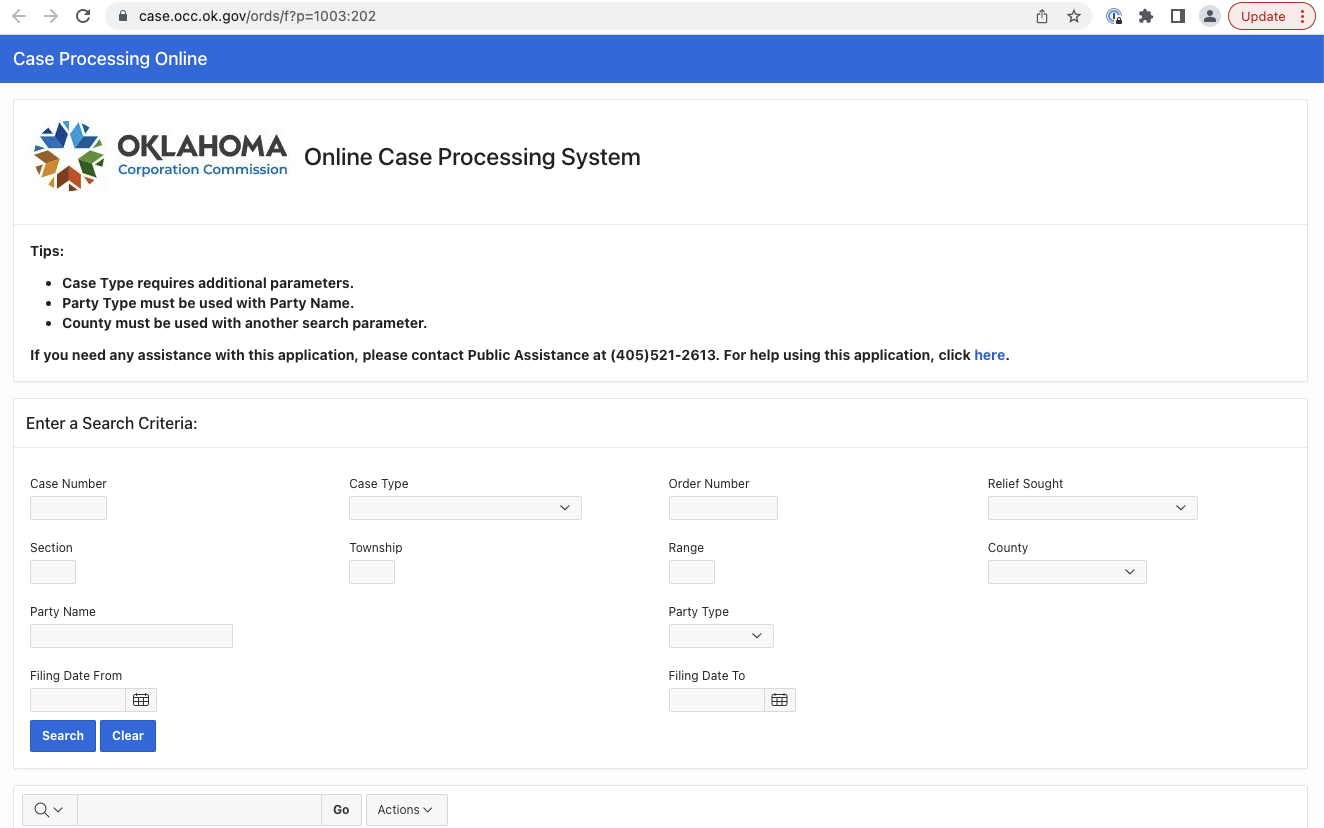Click the Clear button
The image size is (1324, 828).
tap(128, 736)
